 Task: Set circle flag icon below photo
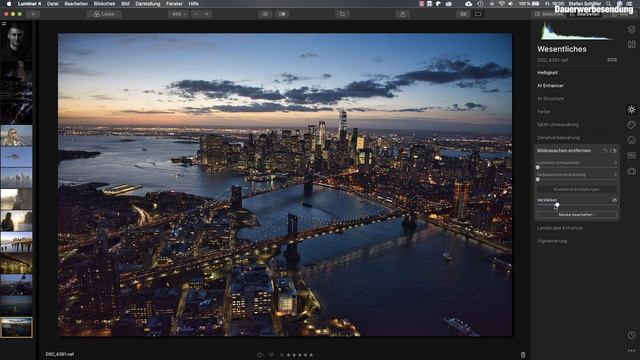[x=260, y=355]
